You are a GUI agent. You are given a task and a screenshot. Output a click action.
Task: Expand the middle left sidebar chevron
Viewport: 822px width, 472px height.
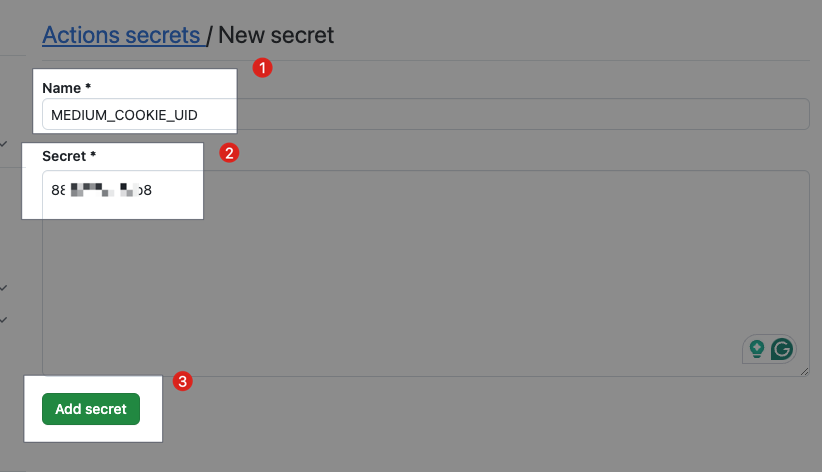(4, 288)
